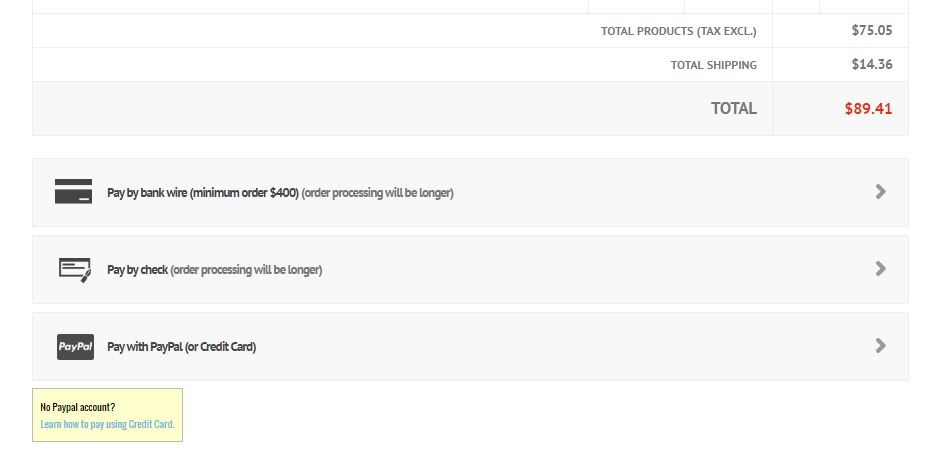The height and width of the screenshot is (454, 942).
Task: Open bank wire option via its chevron arrow
Action: [x=880, y=192]
